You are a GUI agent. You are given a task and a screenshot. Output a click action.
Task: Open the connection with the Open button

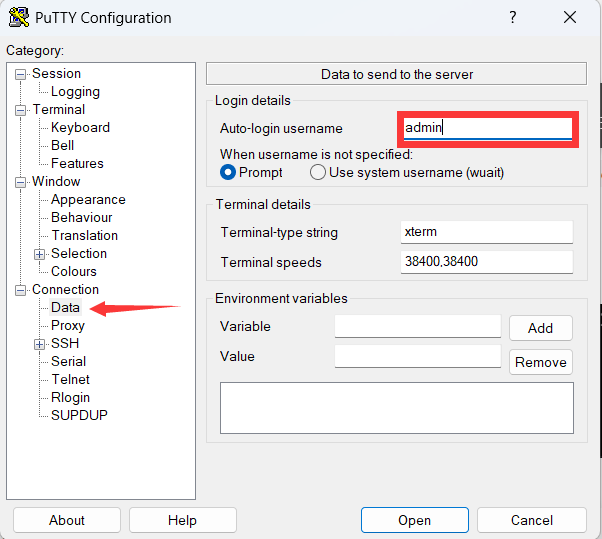pyautogui.click(x=415, y=520)
